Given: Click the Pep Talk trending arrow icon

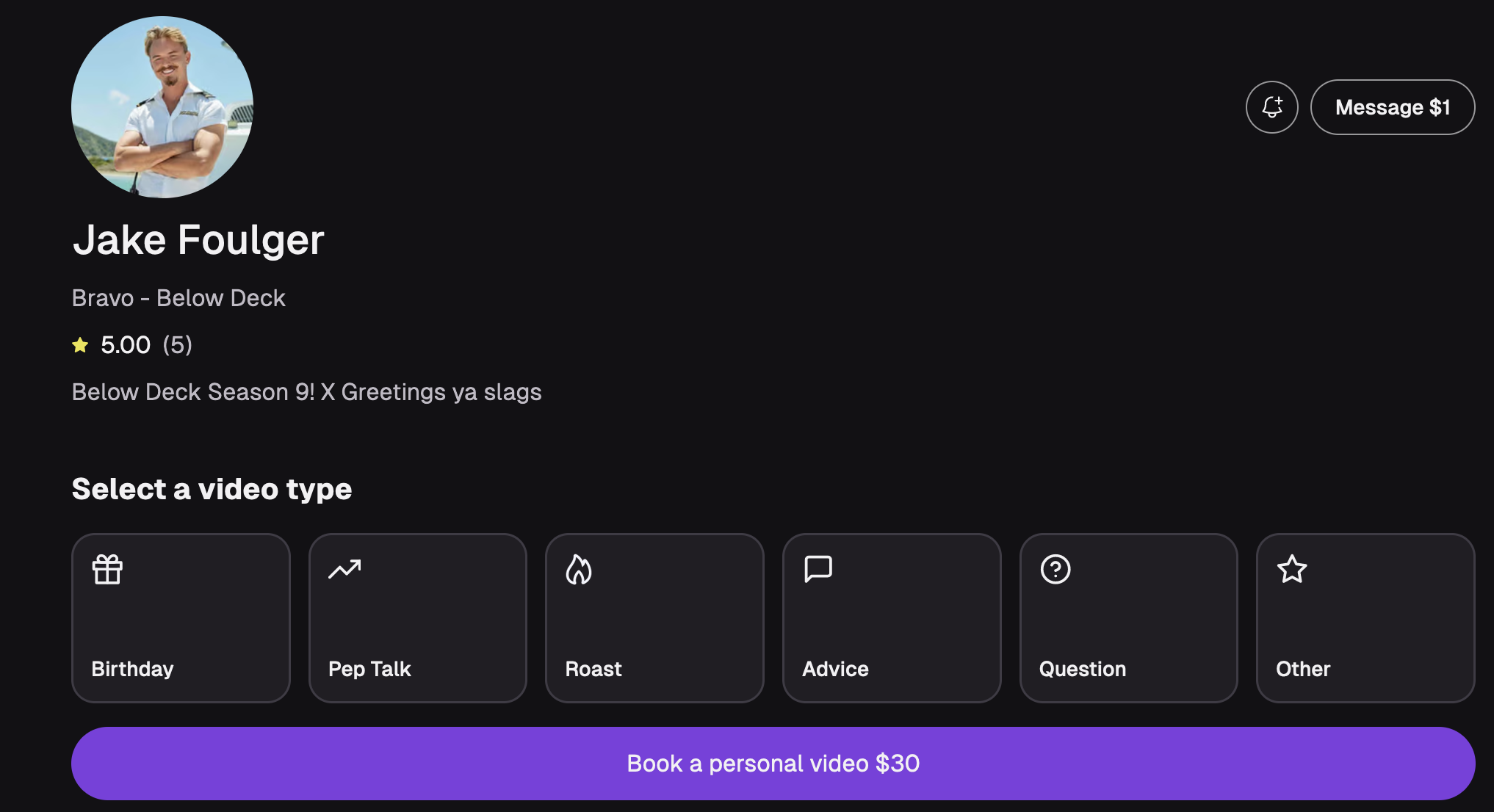Looking at the screenshot, I should (x=344, y=569).
